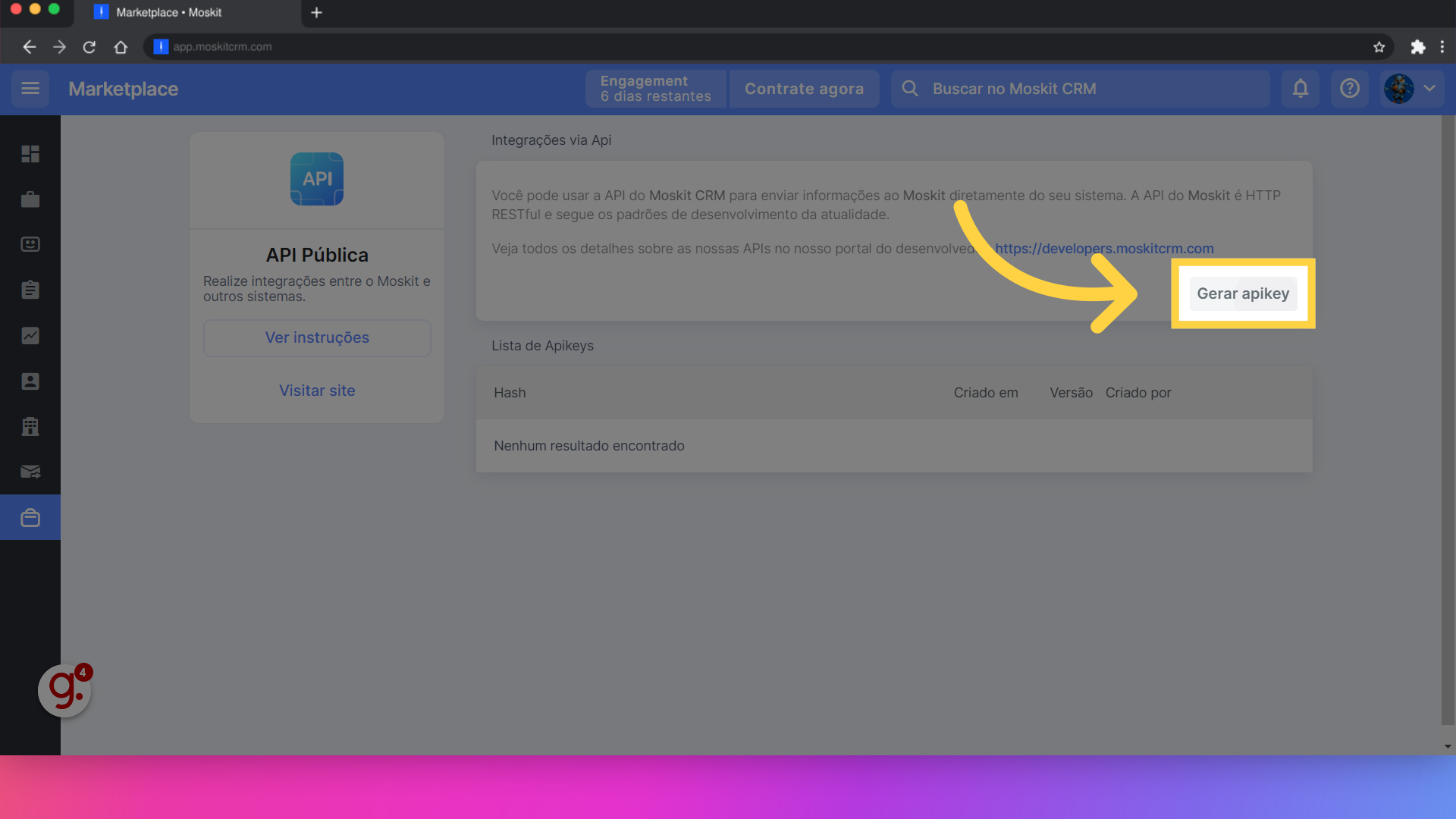The width and height of the screenshot is (1456, 819).
Task: Click Engagement 6 dias restantes button
Action: pos(655,89)
